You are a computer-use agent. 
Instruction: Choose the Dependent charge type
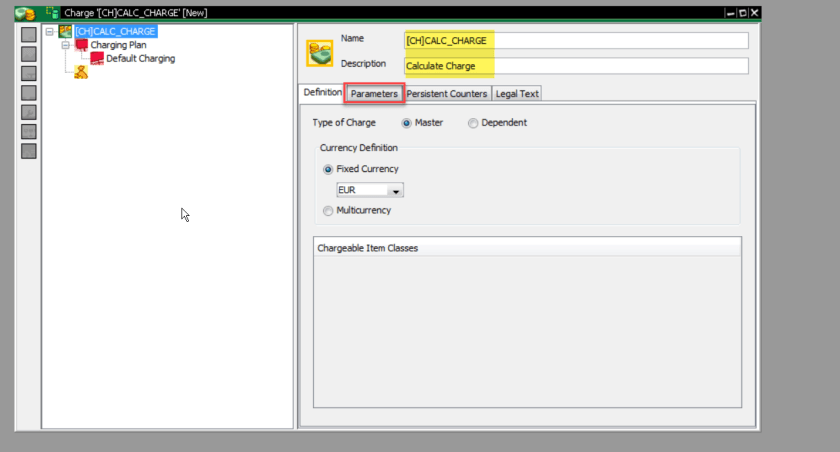pyautogui.click(x=473, y=123)
